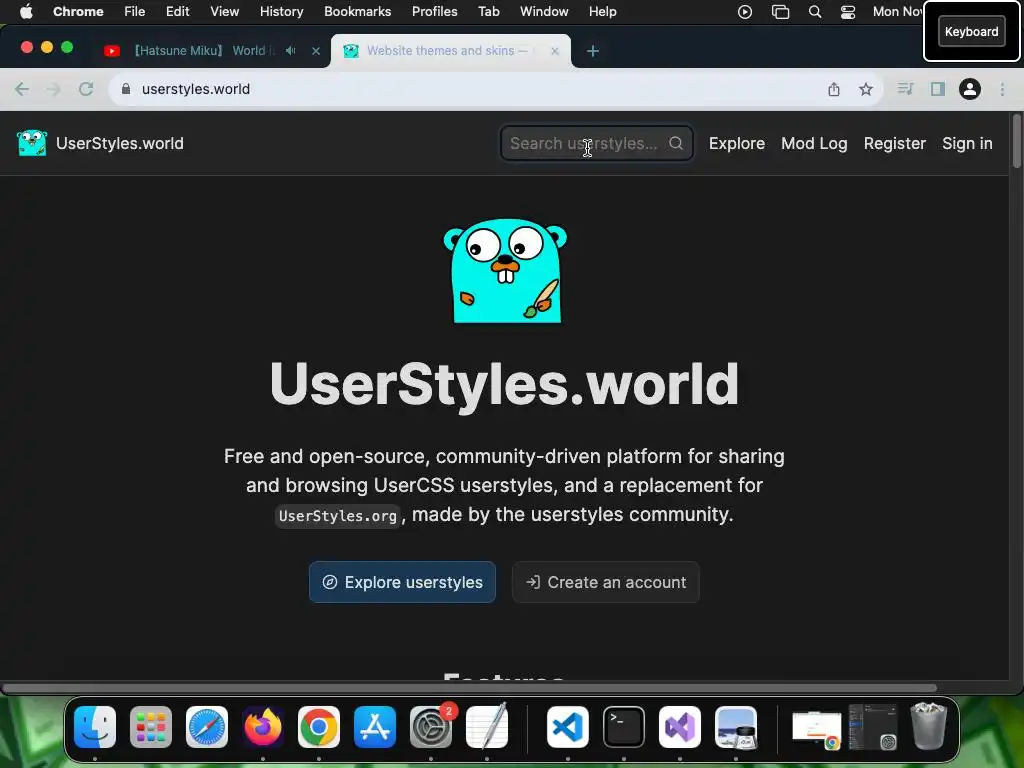Screen dimensions: 1024x768
Task: Click the Keyboard button overlay
Action: click(x=971, y=31)
